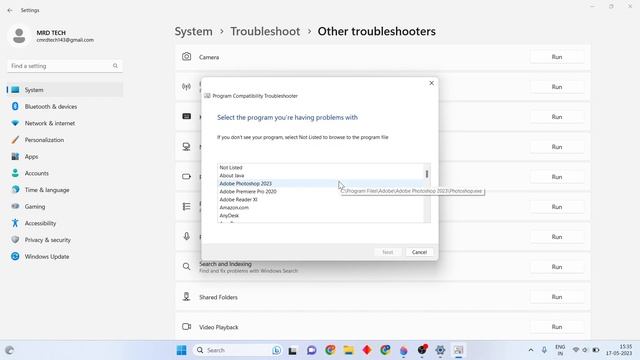Screen dimensions: 640x360
Task: Click the Shared Folders icon
Action: pyautogui.click(x=187, y=297)
